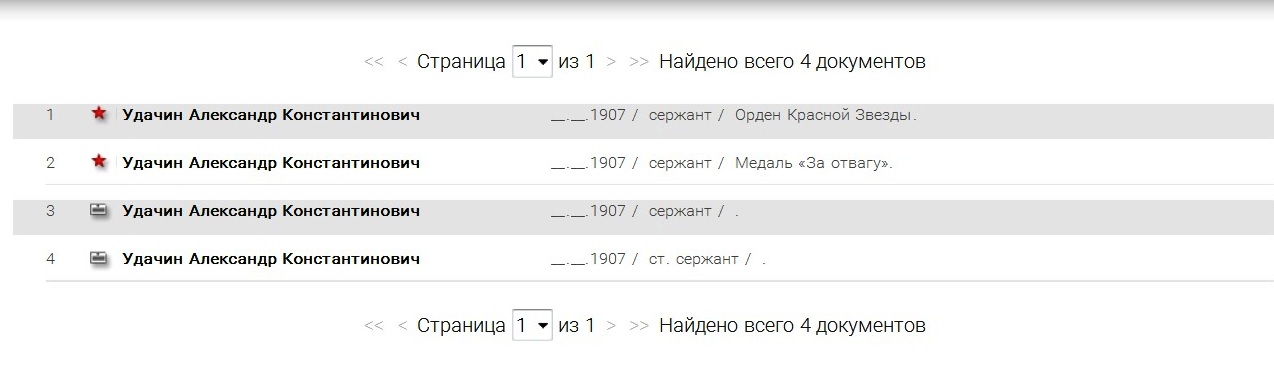Open the ст. сержант Удачин record

coord(270,259)
